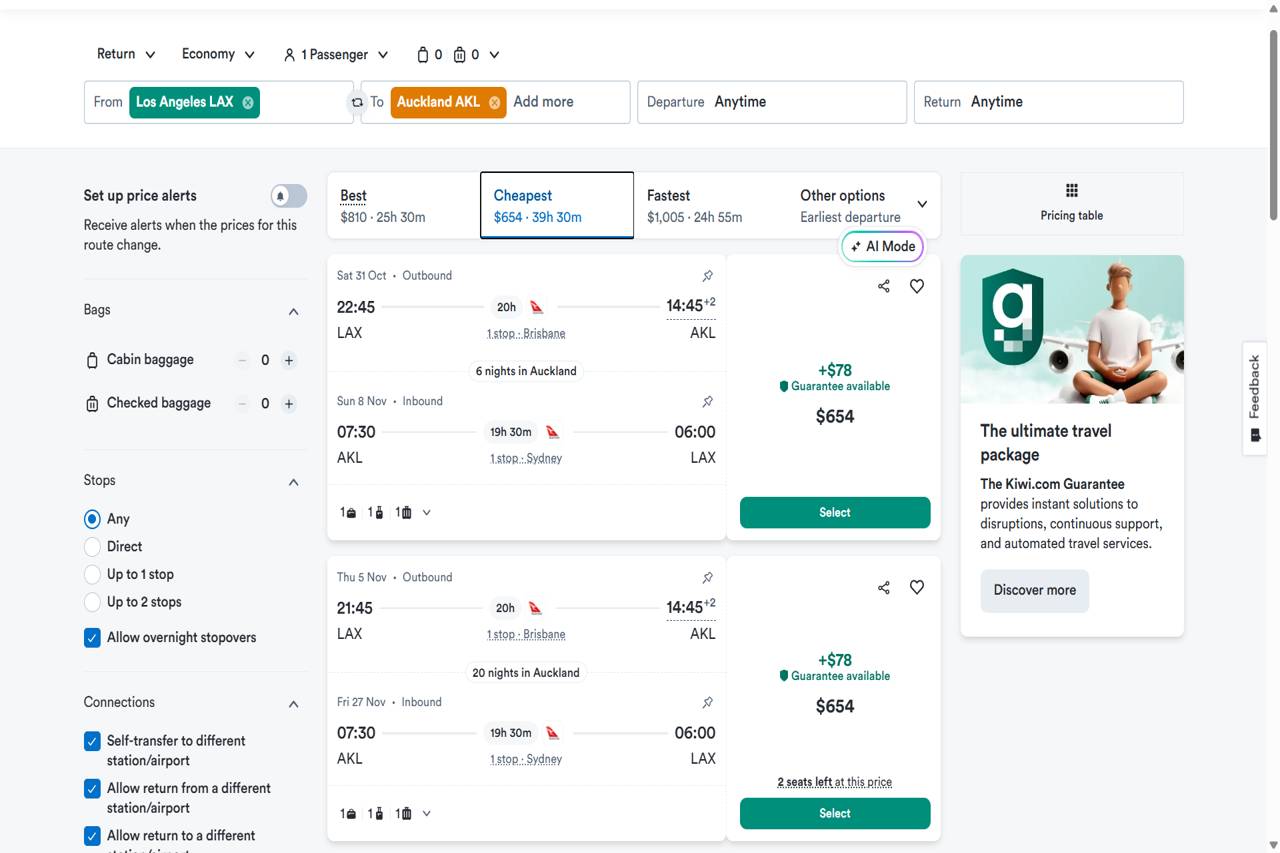This screenshot has width=1280, height=853.
Task: Uncheck Allow return from a different station/airport
Action: 92,789
